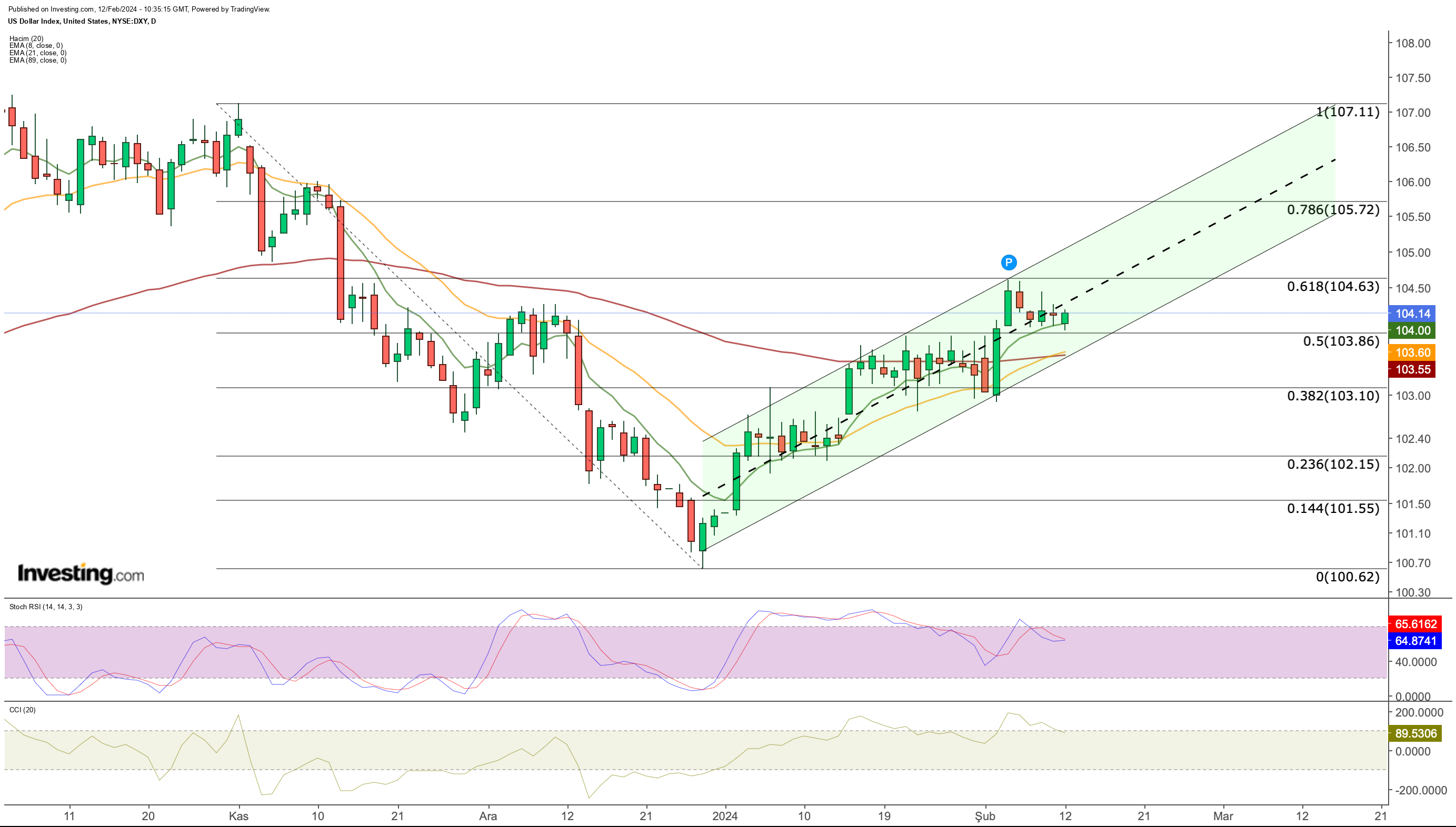This screenshot has height=827, width=1456.
Task: Click the 100.30 price axis label
Action: coord(1413,593)
